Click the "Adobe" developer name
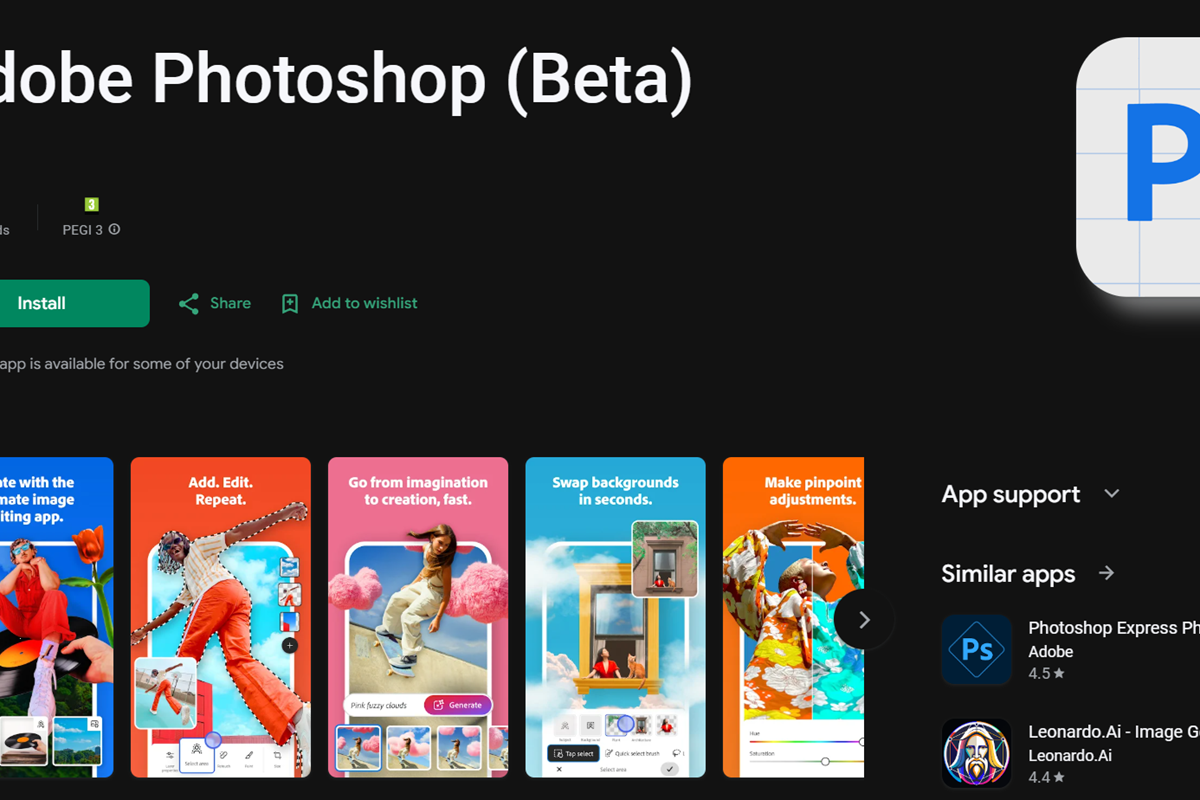This screenshot has height=800, width=1200. pos(1051,651)
